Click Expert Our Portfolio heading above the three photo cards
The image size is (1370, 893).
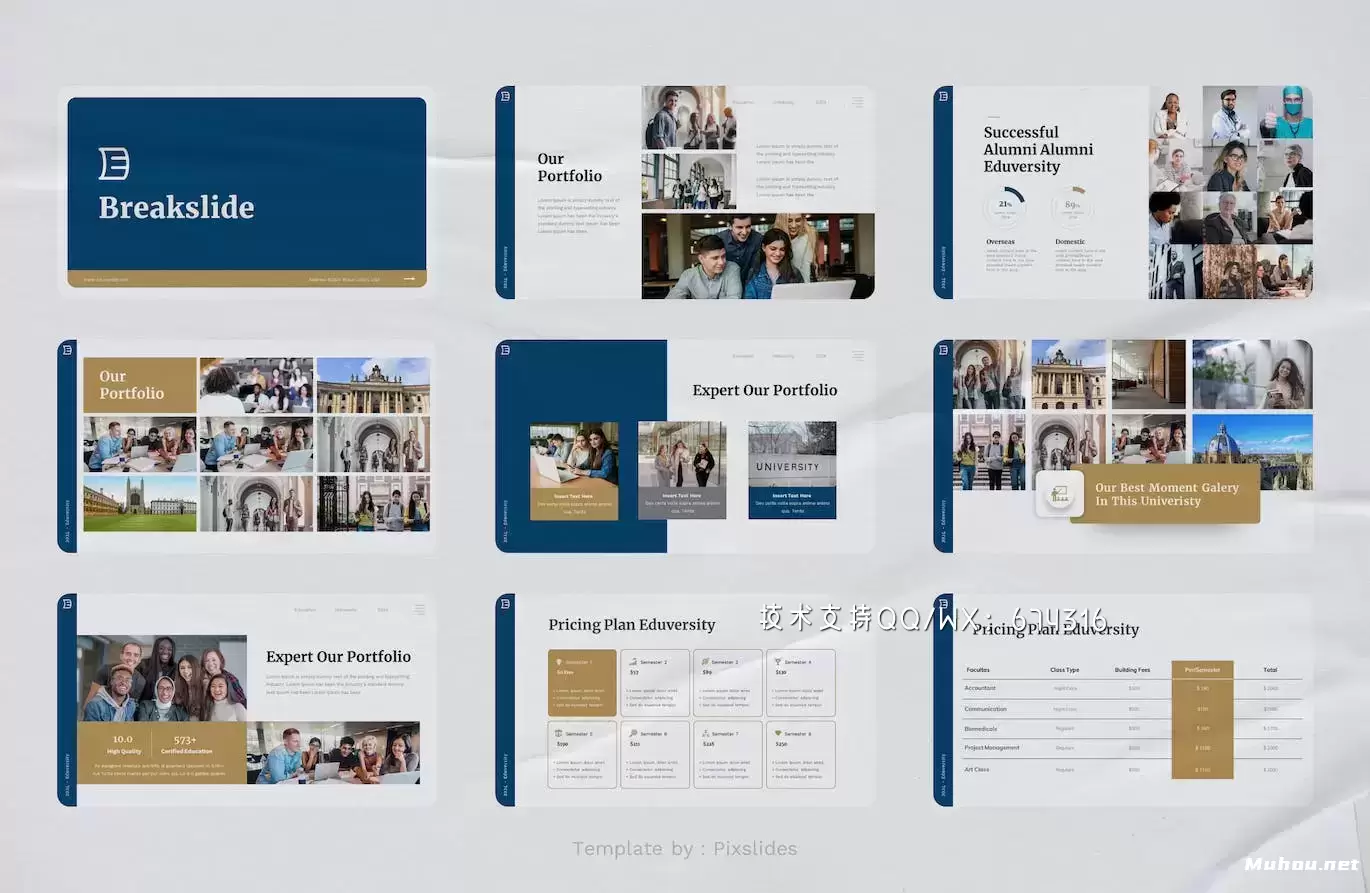tap(765, 390)
